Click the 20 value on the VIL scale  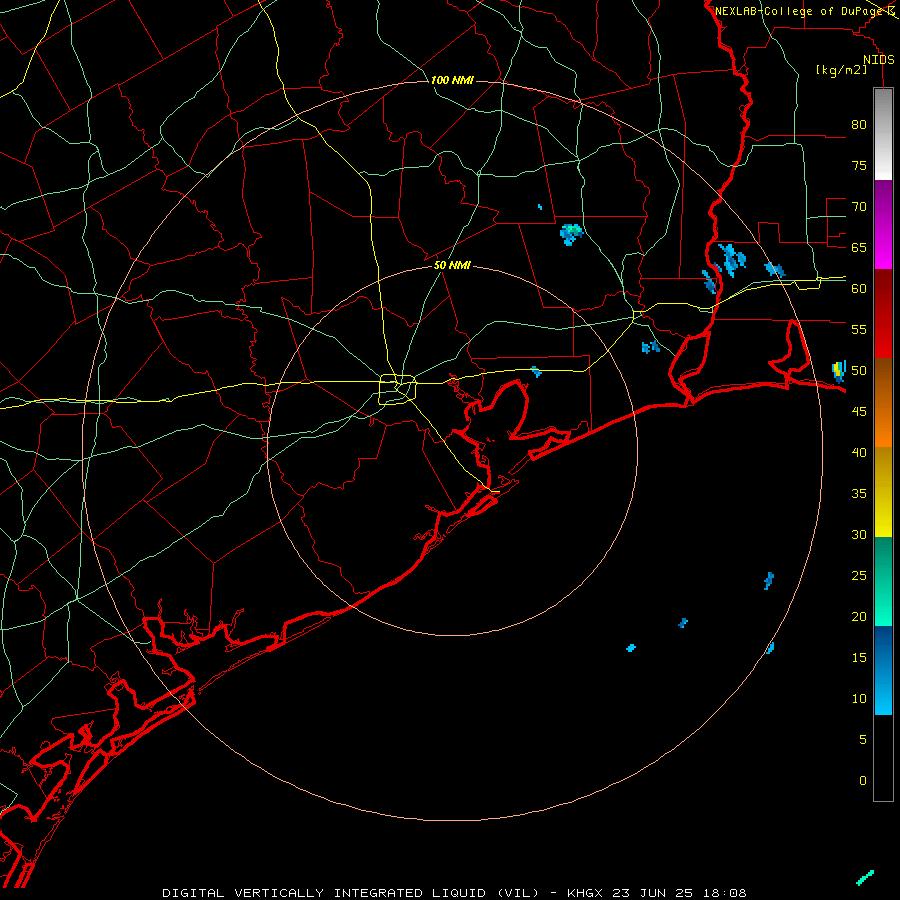pyautogui.click(x=859, y=616)
